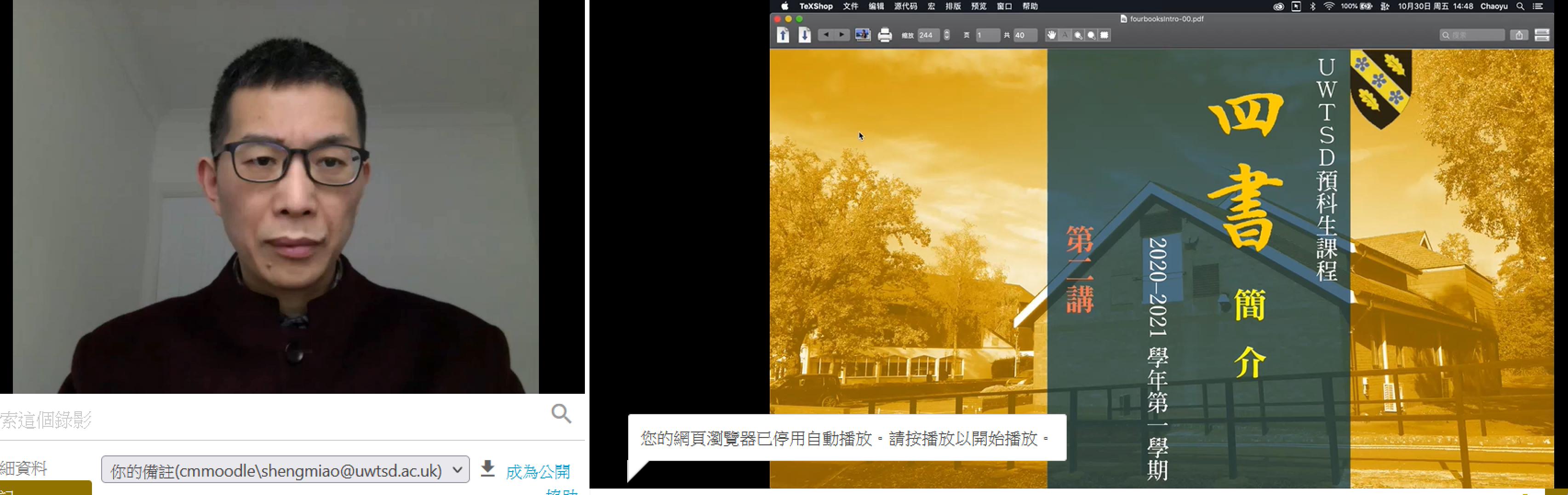This screenshot has height=495, width=1568.
Task: Click the 成為公開 link
Action: (x=538, y=471)
